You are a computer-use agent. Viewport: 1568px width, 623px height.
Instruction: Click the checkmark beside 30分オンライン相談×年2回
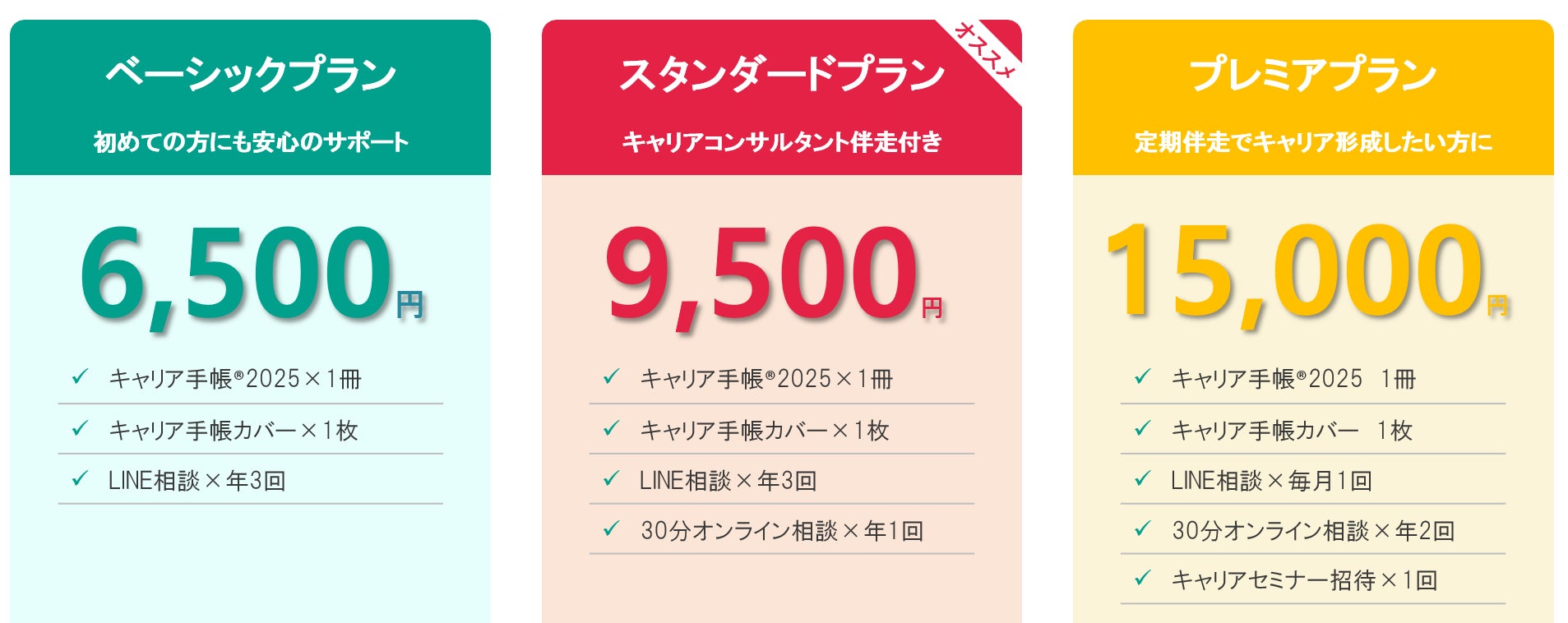(1142, 528)
